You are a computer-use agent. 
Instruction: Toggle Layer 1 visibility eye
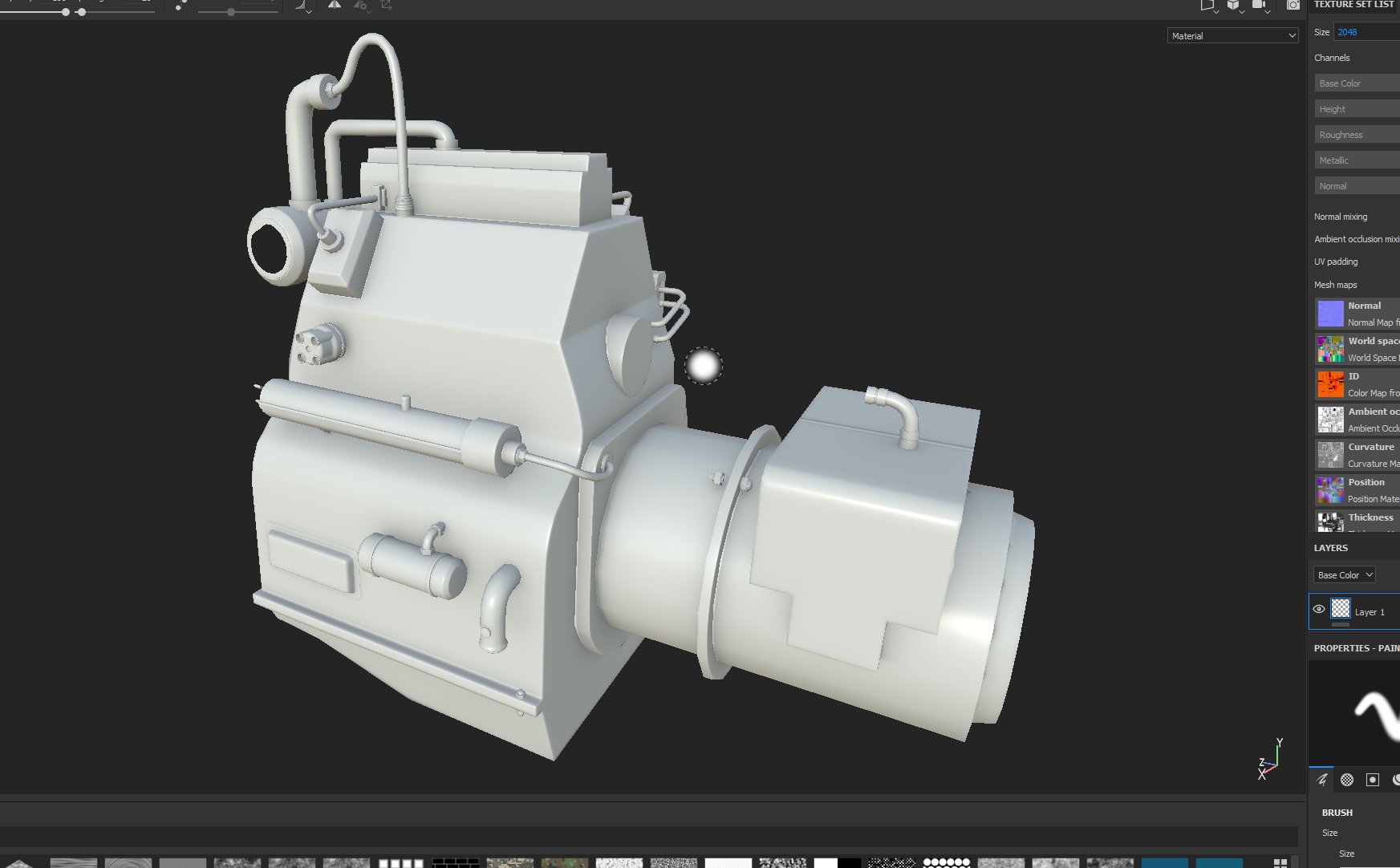1318,610
